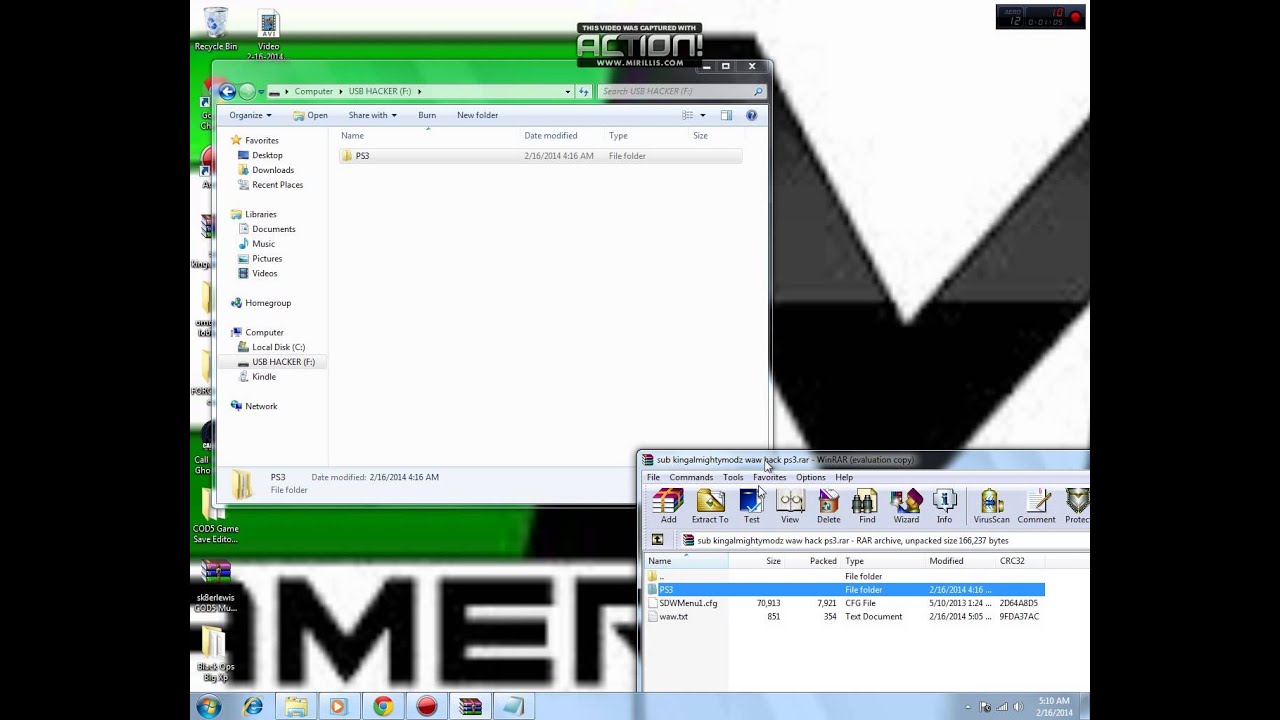Toggle the Explorer preview pane icon

coord(726,115)
